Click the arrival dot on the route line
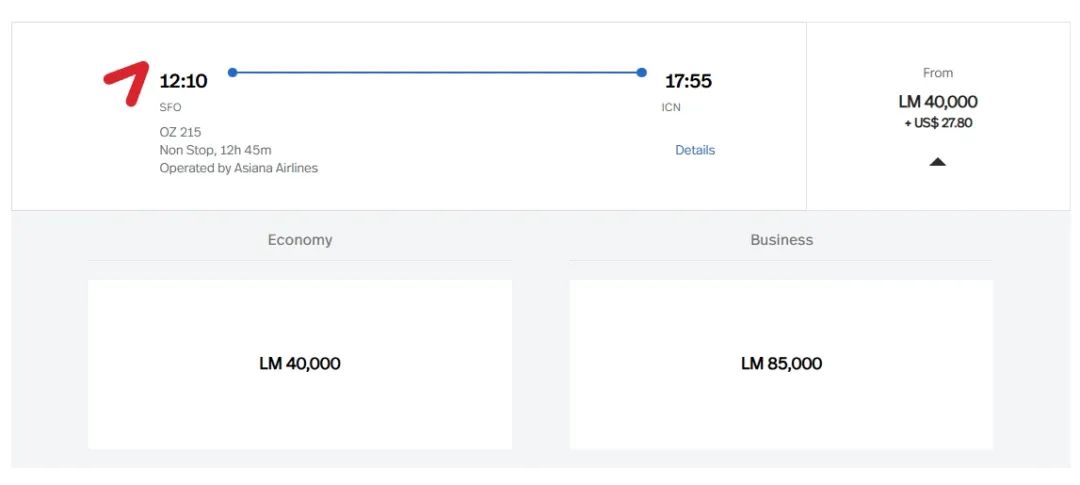The width and height of the screenshot is (1080, 485). [641, 72]
